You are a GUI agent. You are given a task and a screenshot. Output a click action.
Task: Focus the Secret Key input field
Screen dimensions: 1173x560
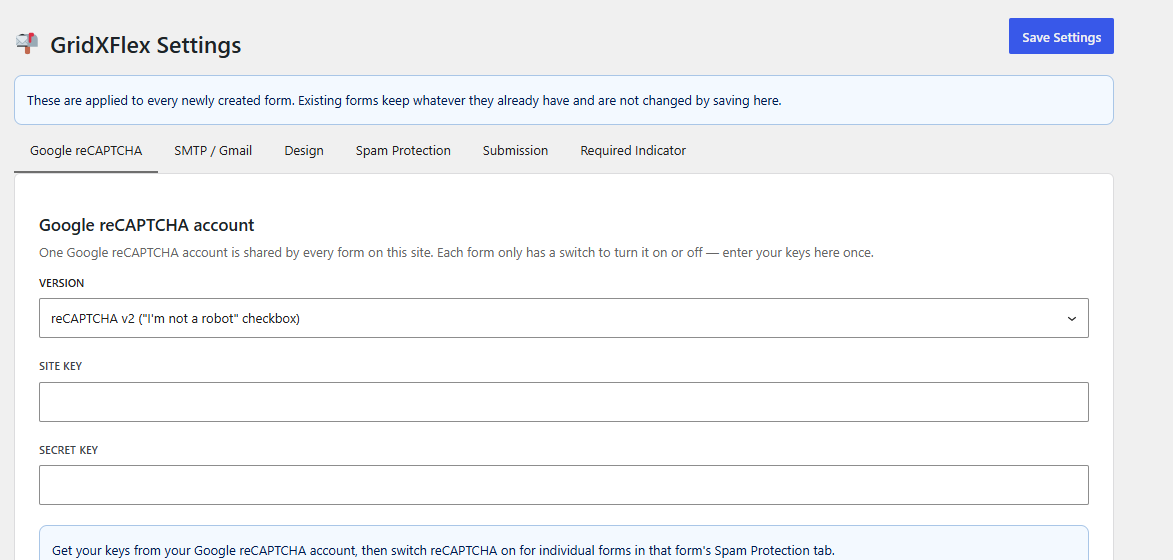pos(563,485)
